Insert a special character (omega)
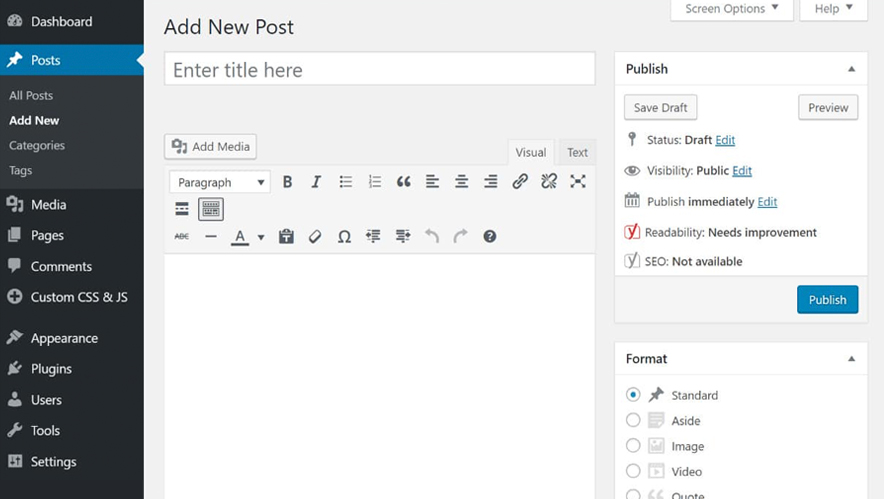Image resolution: width=884 pixels, height=499 pixels. 344,237
